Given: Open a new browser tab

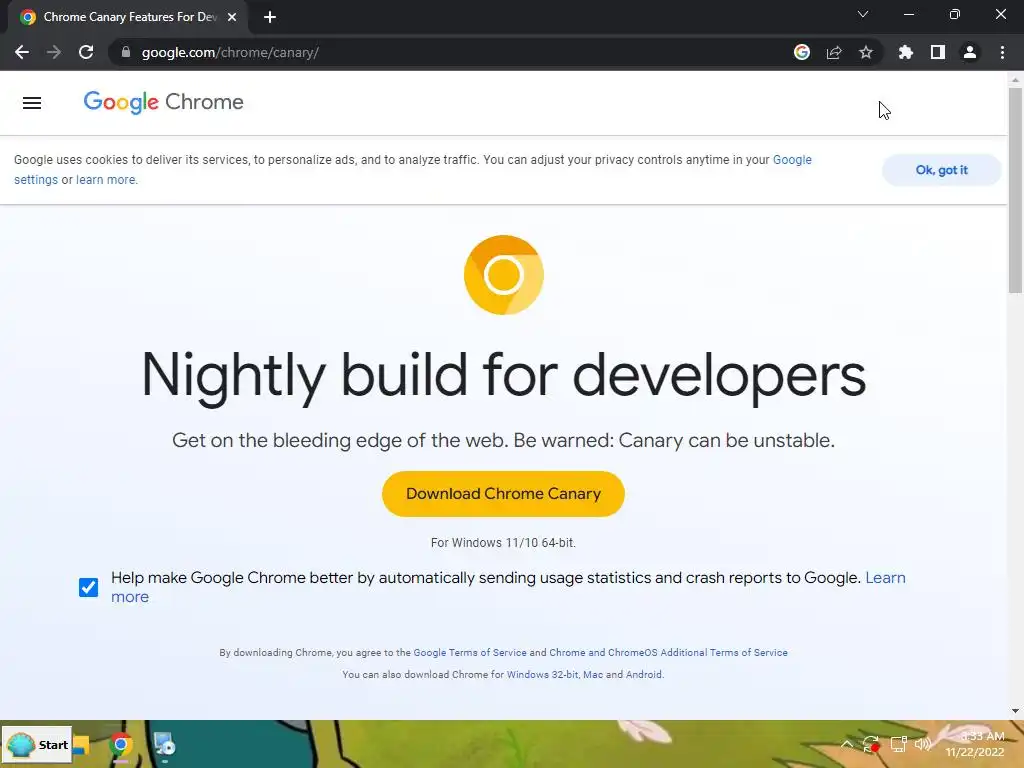Looking at the screenshot, I should pos(270,17).
